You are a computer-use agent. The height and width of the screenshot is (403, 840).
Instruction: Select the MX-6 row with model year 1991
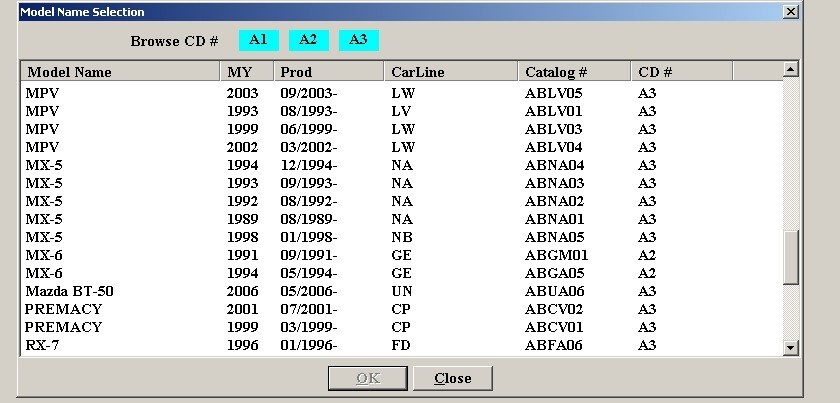(x=402, y=255)
